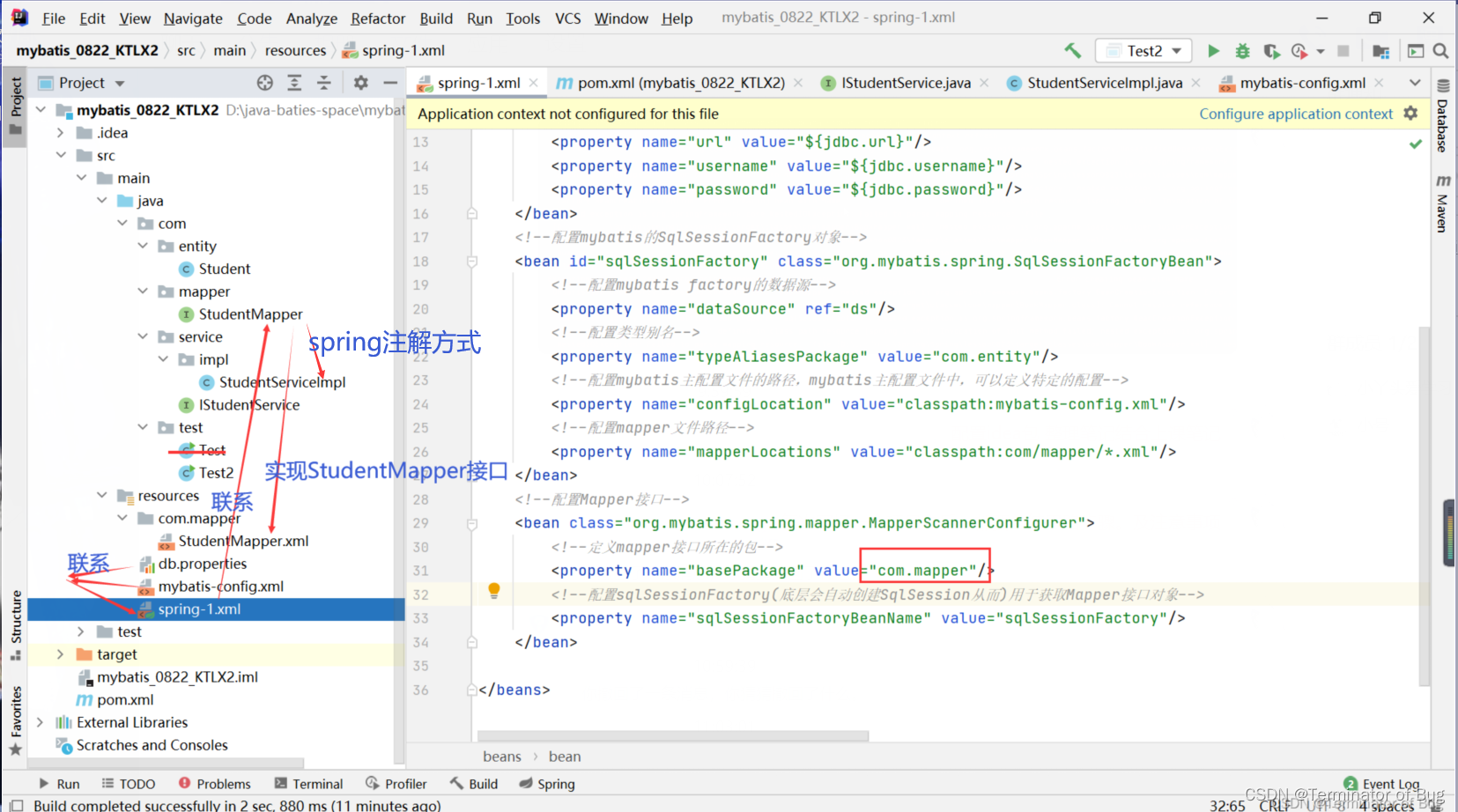Open the Run tool window button

click(x=59, y=784)
